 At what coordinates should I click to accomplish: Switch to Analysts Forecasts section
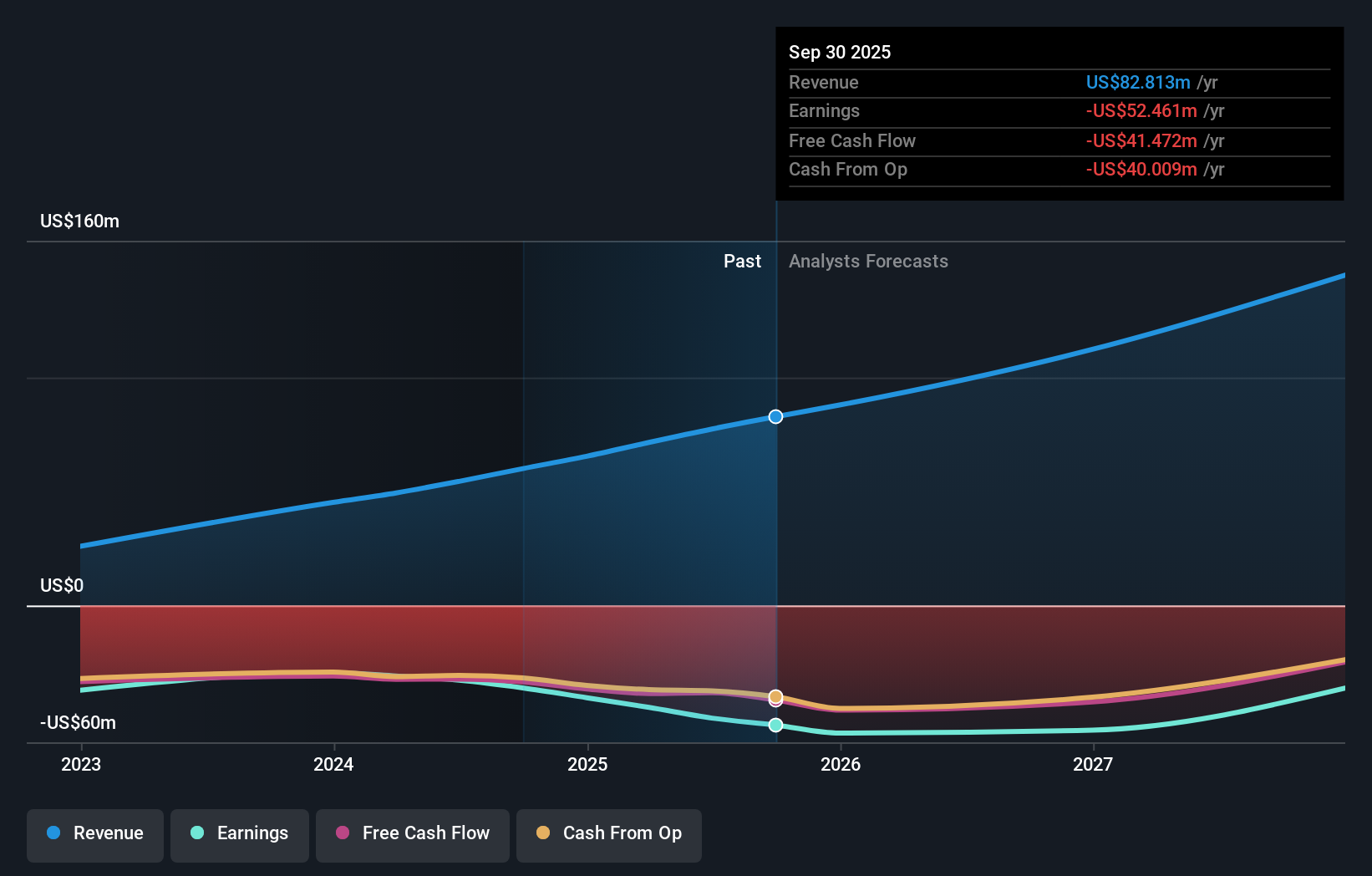coord(869,261)
